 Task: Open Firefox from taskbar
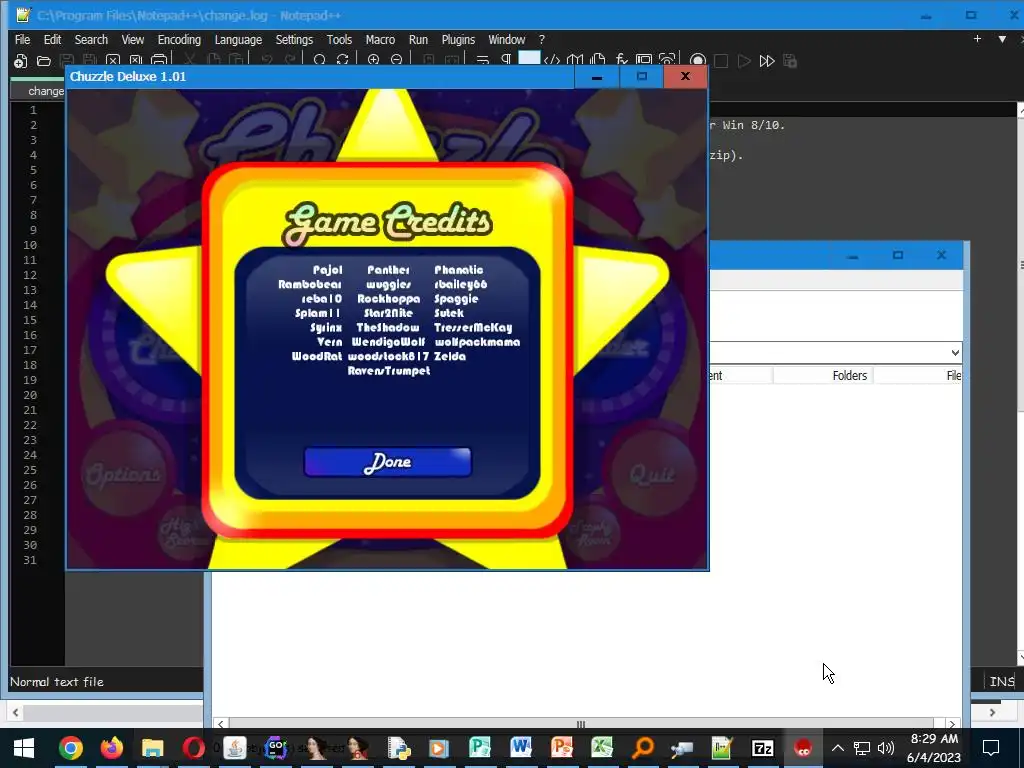coord(112,748)
